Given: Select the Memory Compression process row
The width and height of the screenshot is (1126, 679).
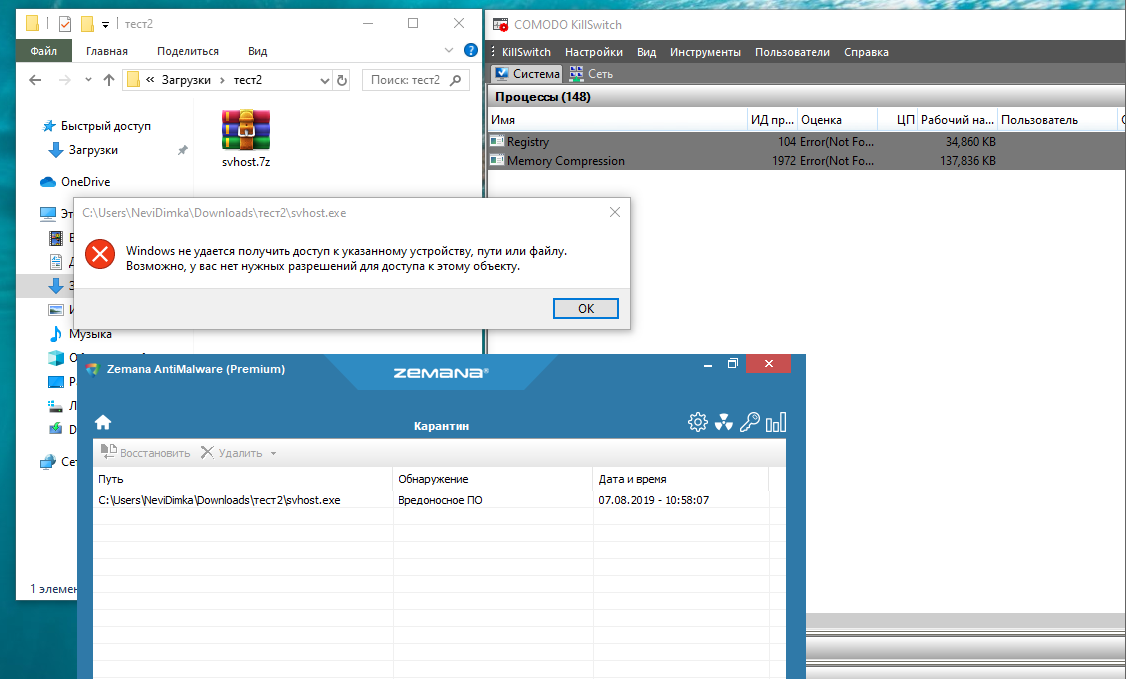Looking at the screenshot, I should click(806, 160).
